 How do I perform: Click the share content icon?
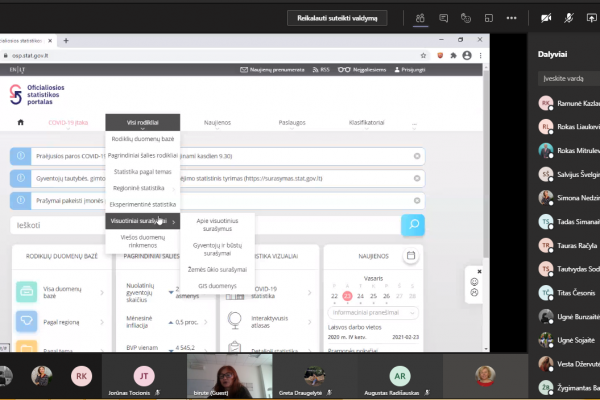point(591,18)
